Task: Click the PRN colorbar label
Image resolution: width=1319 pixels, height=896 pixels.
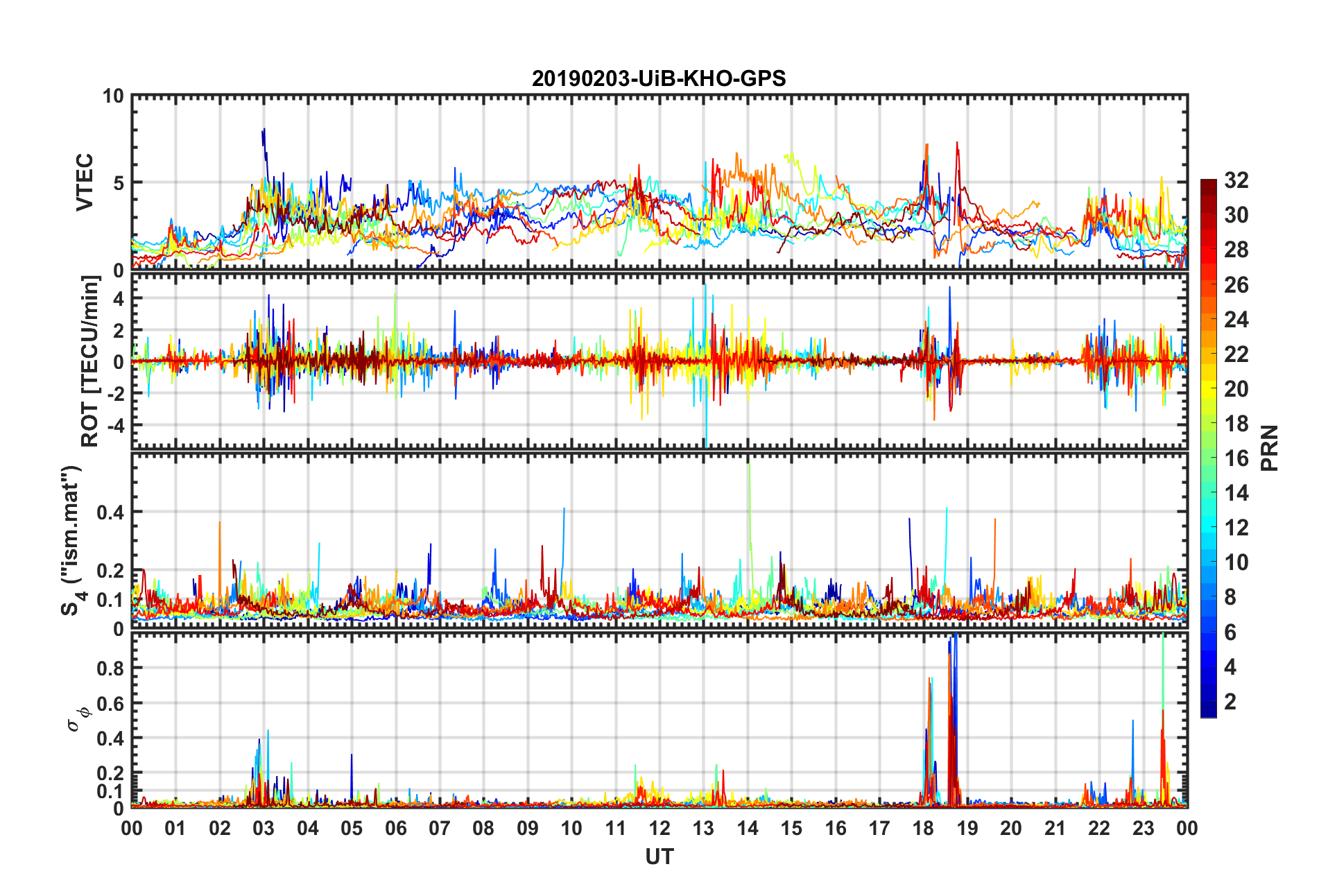Action: pyautogui.click(x=1269, y=449)
